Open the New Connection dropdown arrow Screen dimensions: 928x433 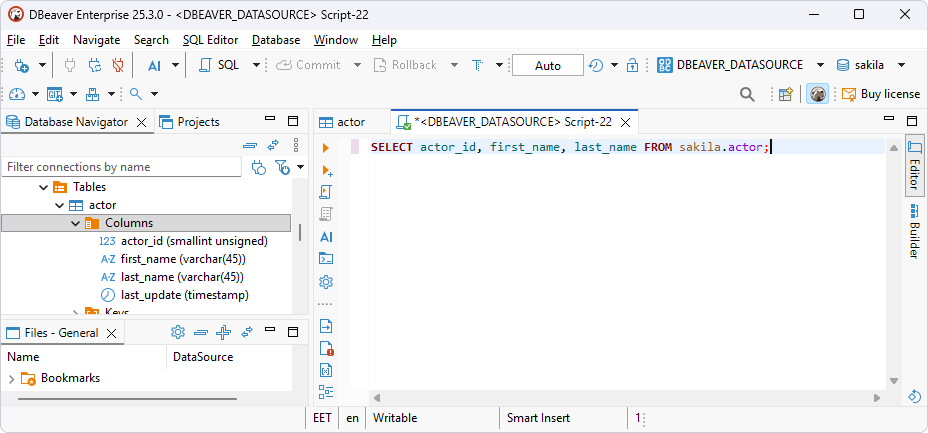tap(42, 65)
